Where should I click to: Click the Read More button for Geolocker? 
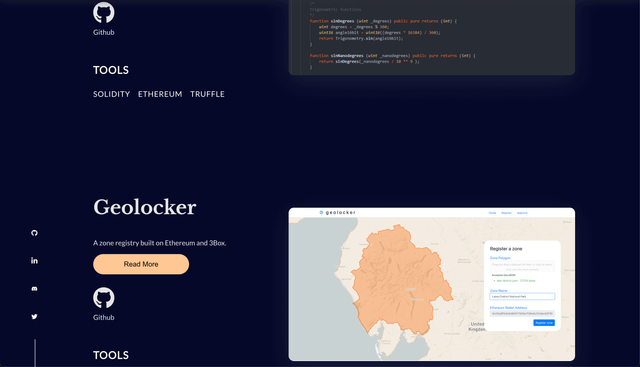(x=141, y=264)
